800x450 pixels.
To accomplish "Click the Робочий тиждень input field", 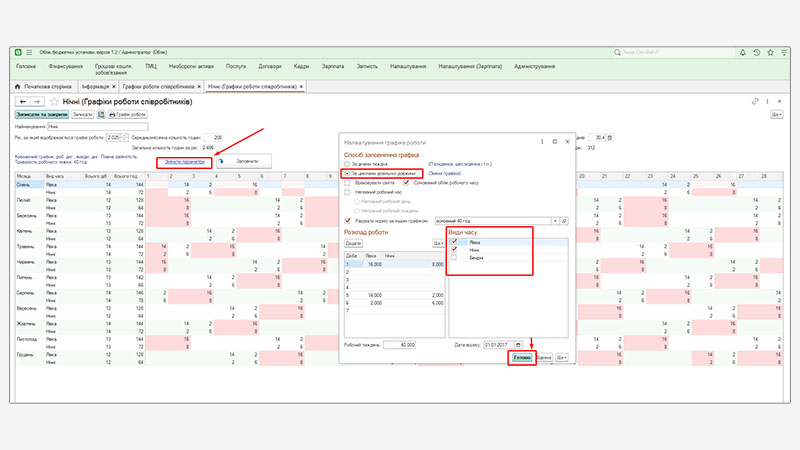I will pos(394,344).
